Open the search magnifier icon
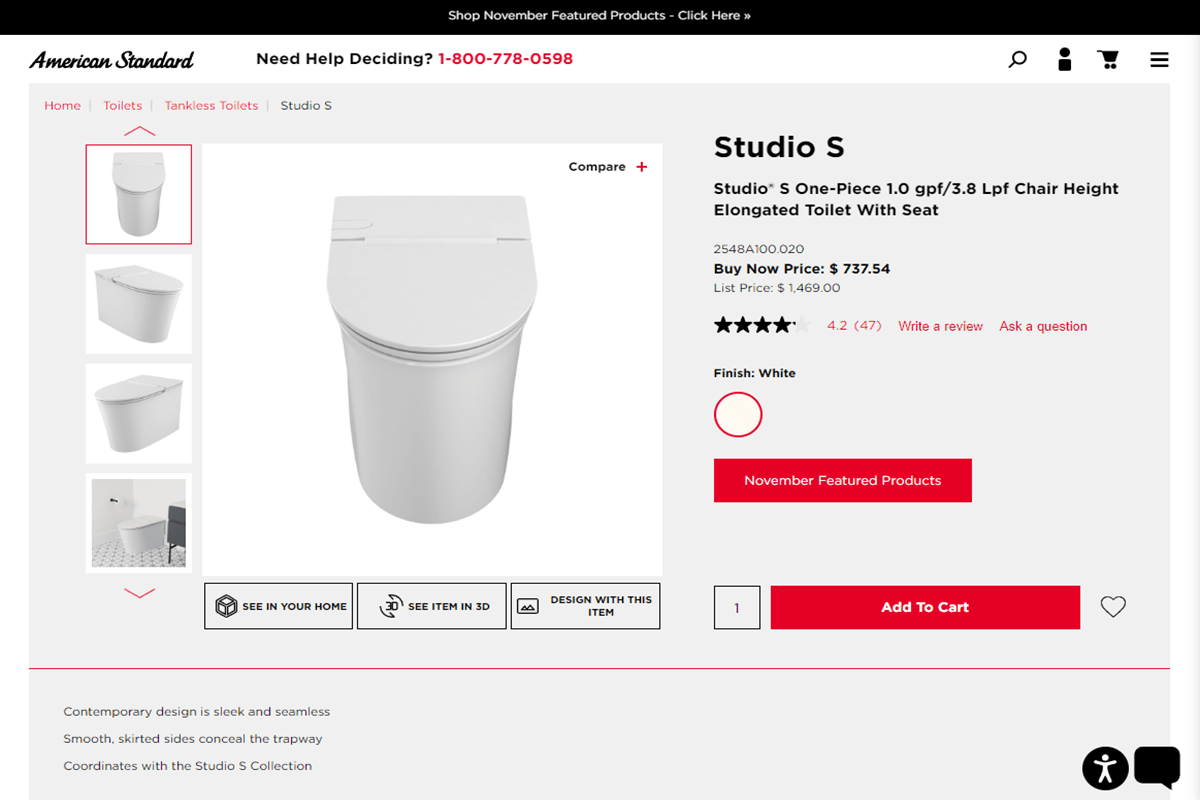Image resolution: width=1200 pixels, height=800 pixels. point(1017,60)
